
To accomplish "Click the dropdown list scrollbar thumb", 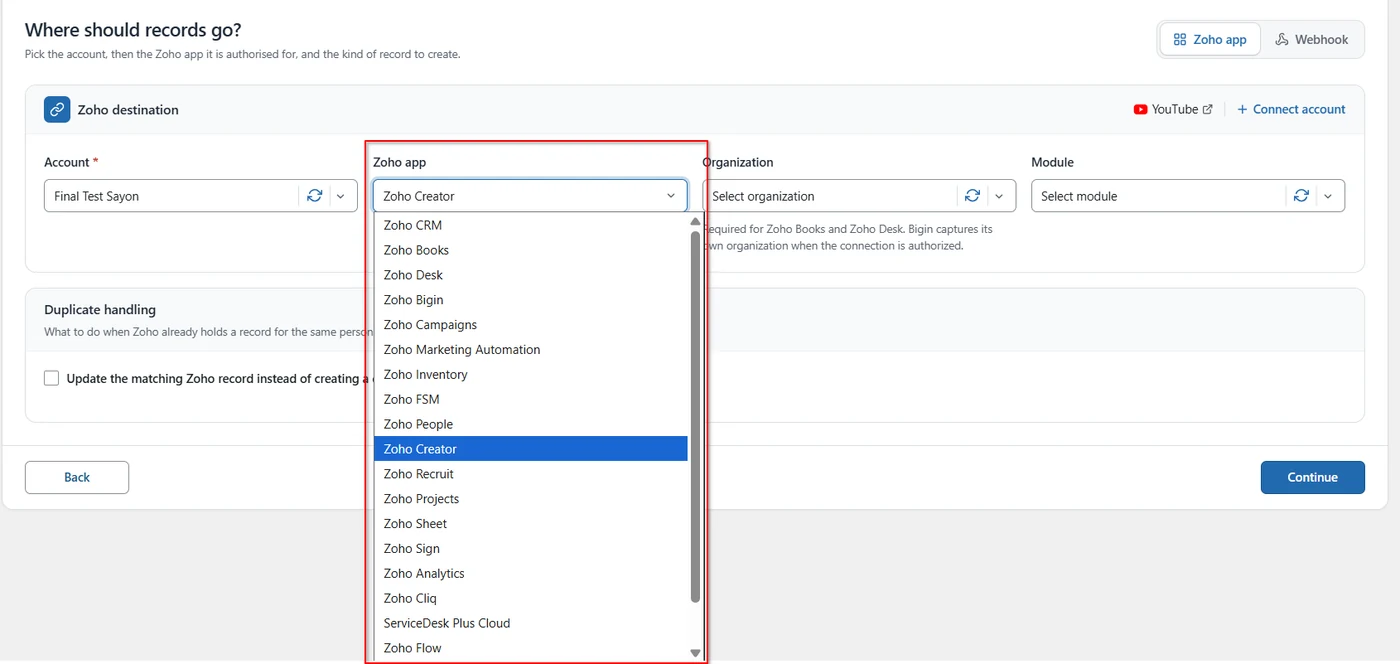I will (695, 416).
